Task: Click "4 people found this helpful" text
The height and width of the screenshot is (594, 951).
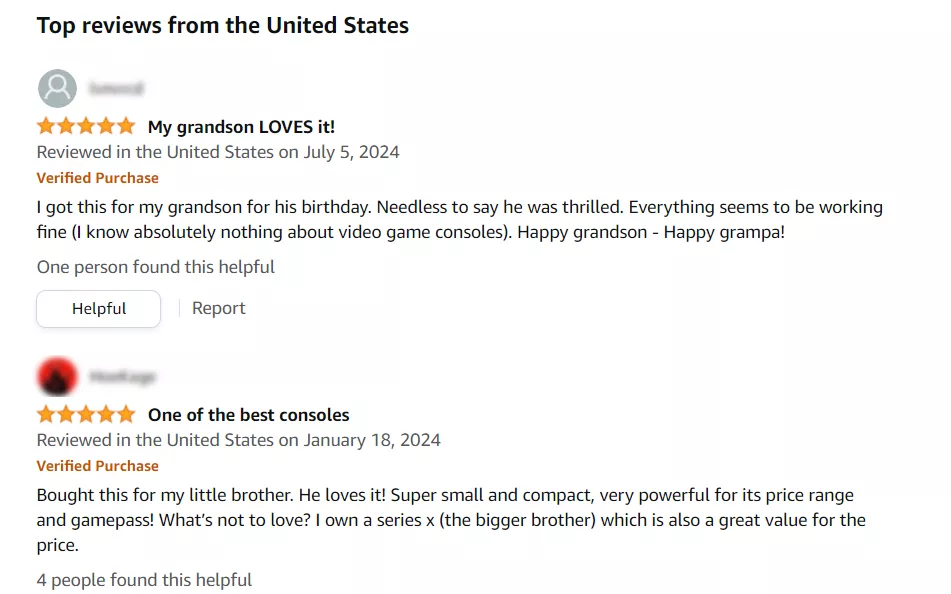Action: coord(144,580)
